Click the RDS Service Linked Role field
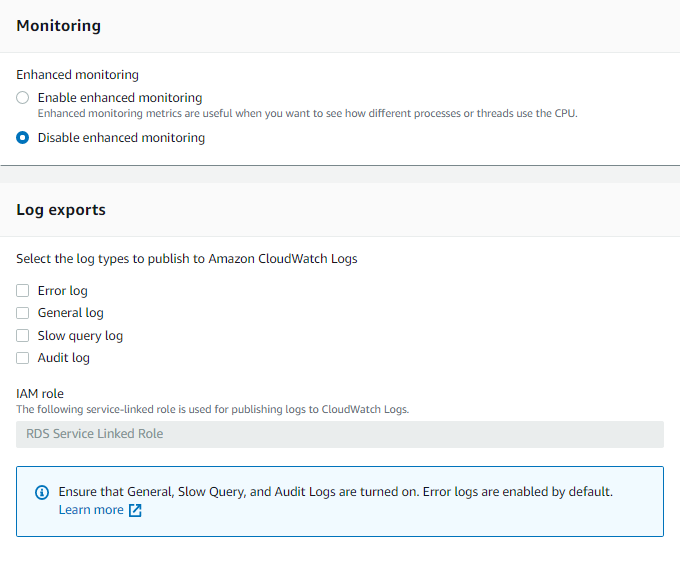The width and height of the screenshot is (680, 572). pos(340,434)
